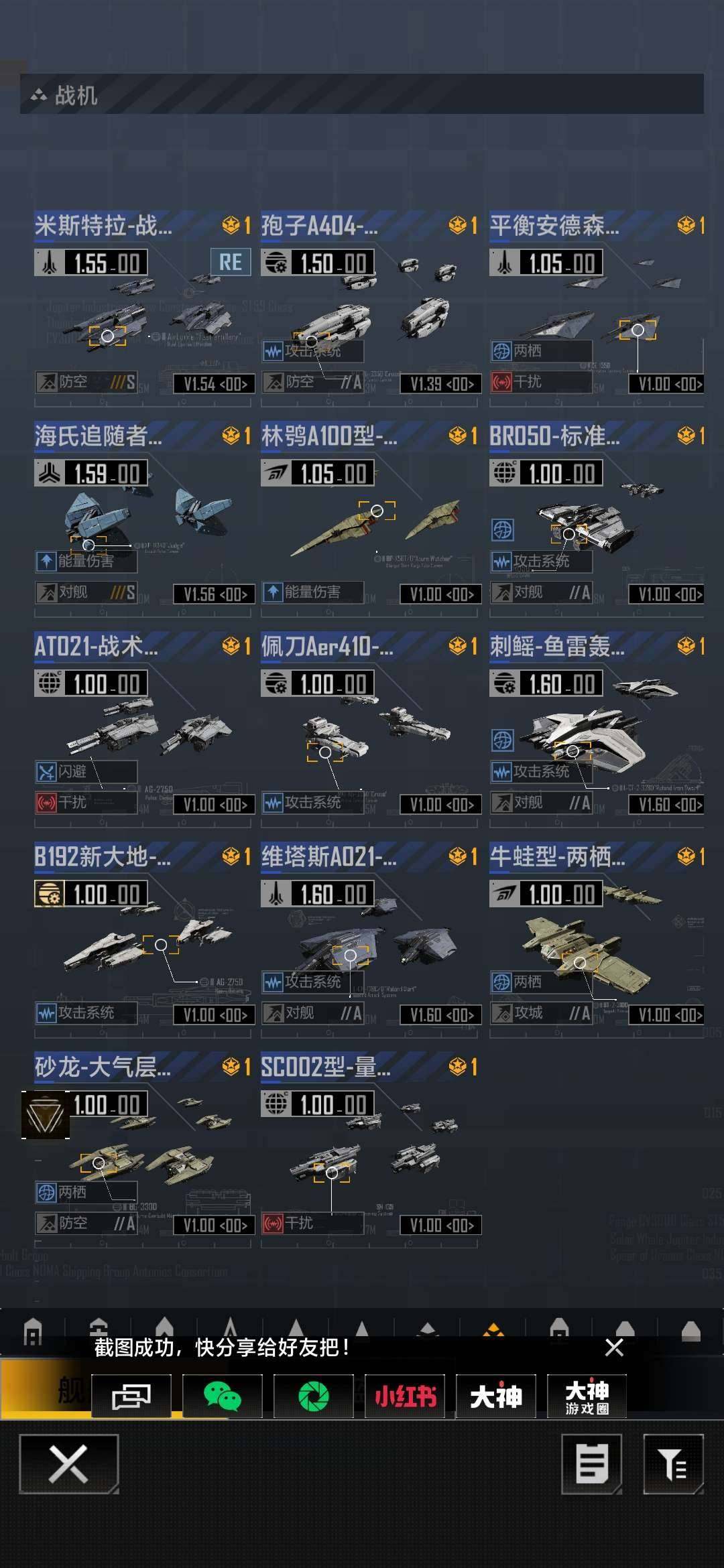This screenshot has width=724, height=1568.
Task: Select the 刺鳐-鱼雷轰 bomber card
Action: coord(597,730)
